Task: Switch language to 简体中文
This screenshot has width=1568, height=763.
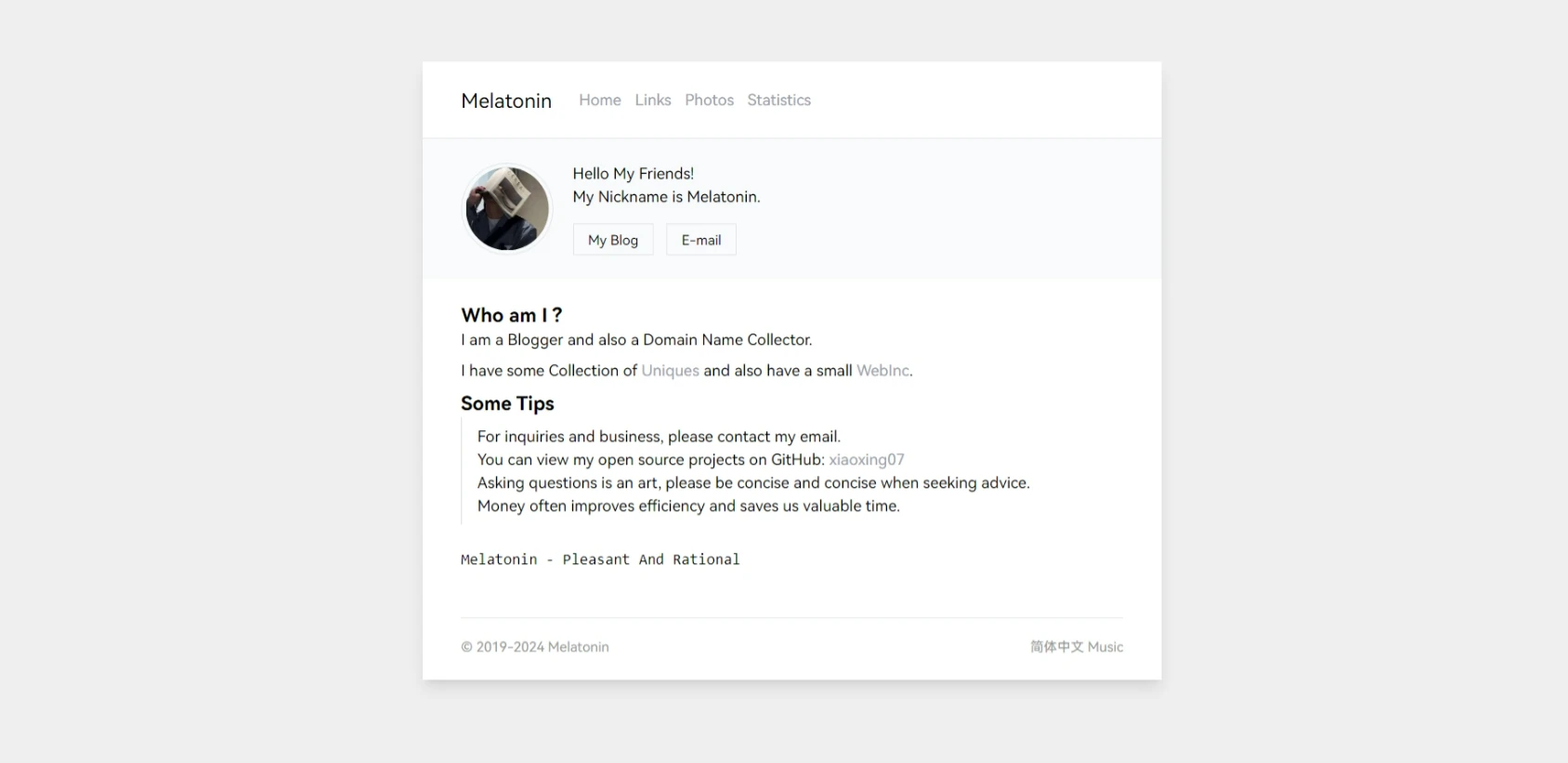Action: [x=1056, y=647]
